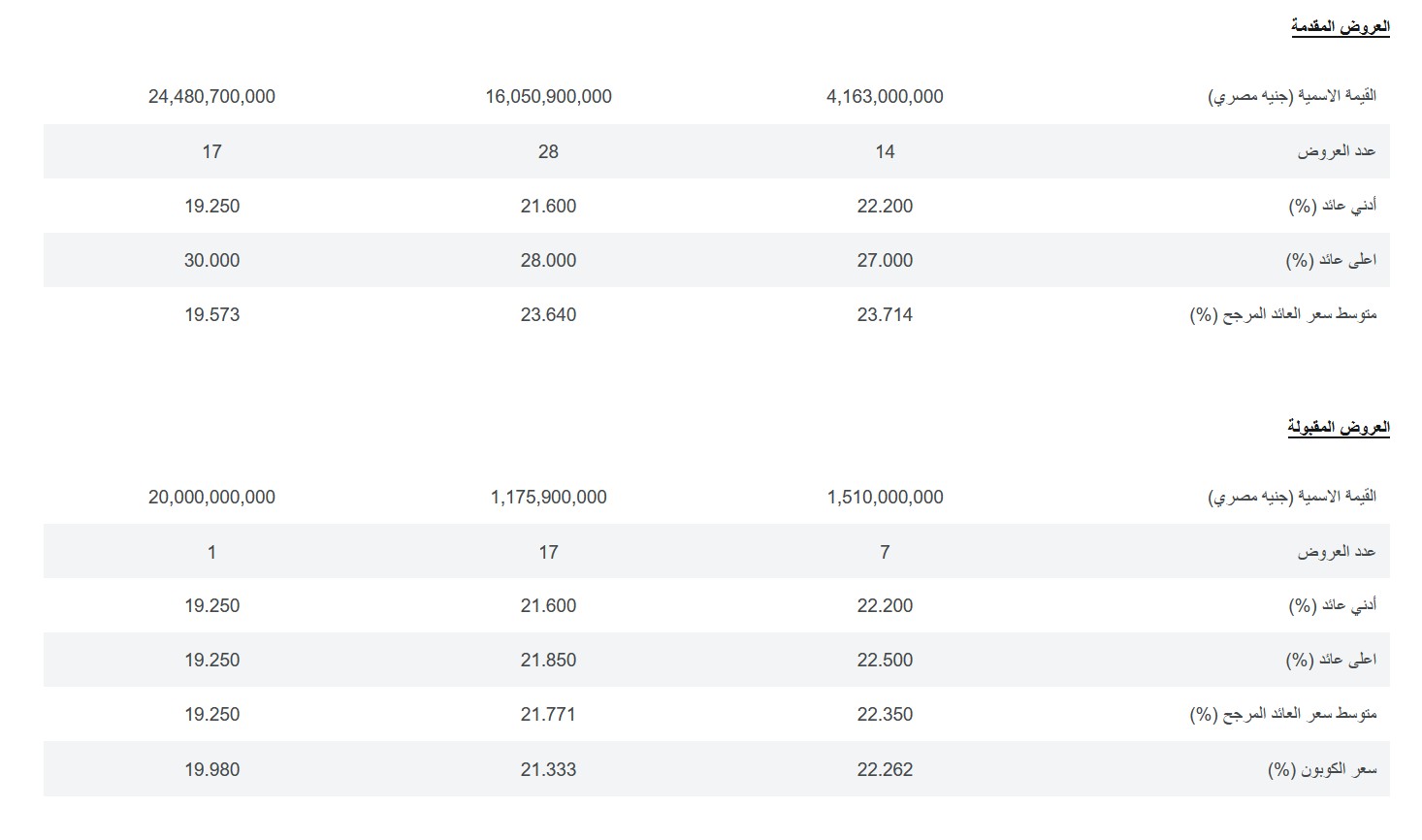This screenshot has width=1422, height=840.
Task: Select the 1,175,900,000 accepted value cell
Action: click(548, 497)
